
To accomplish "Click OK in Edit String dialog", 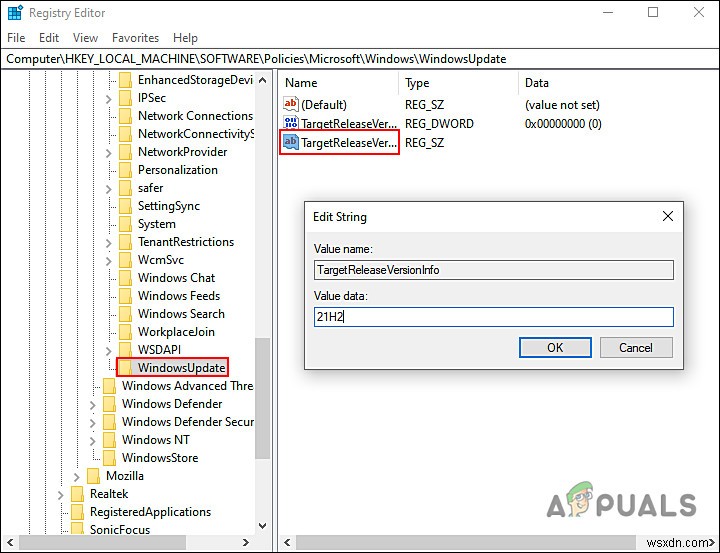I will pos(555,348).
